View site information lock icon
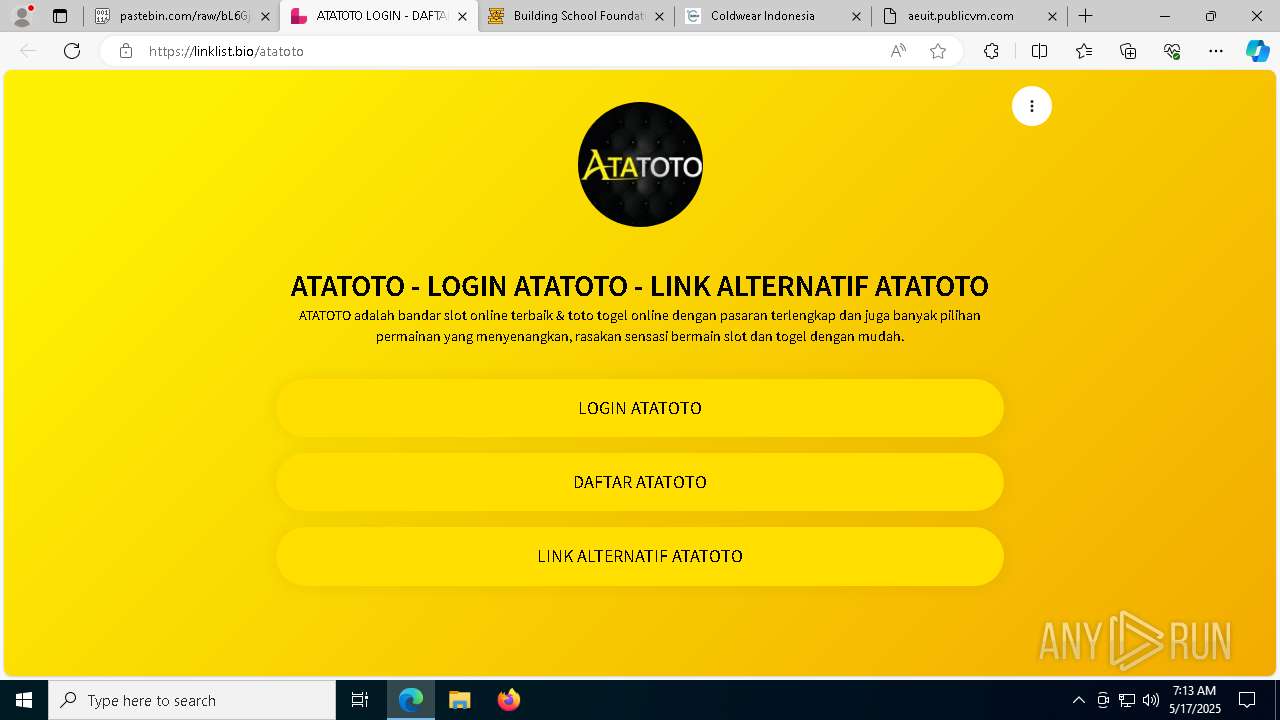1280x720 pixels. pos(126,51)
